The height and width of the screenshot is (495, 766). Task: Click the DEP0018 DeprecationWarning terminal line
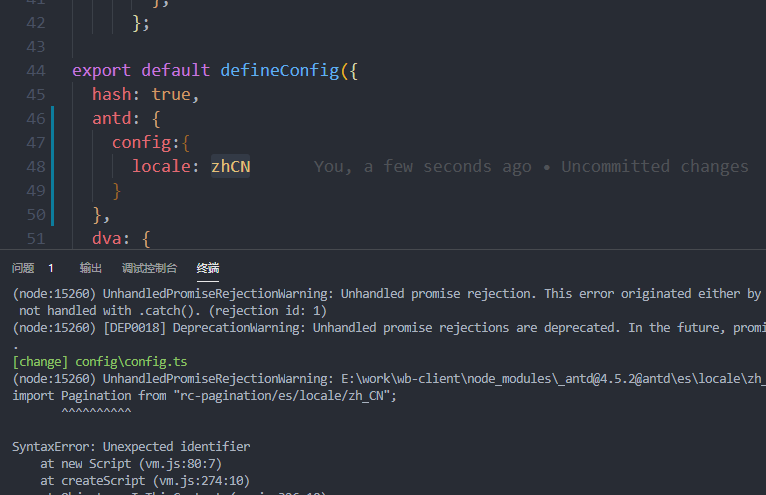pos(389,327)
